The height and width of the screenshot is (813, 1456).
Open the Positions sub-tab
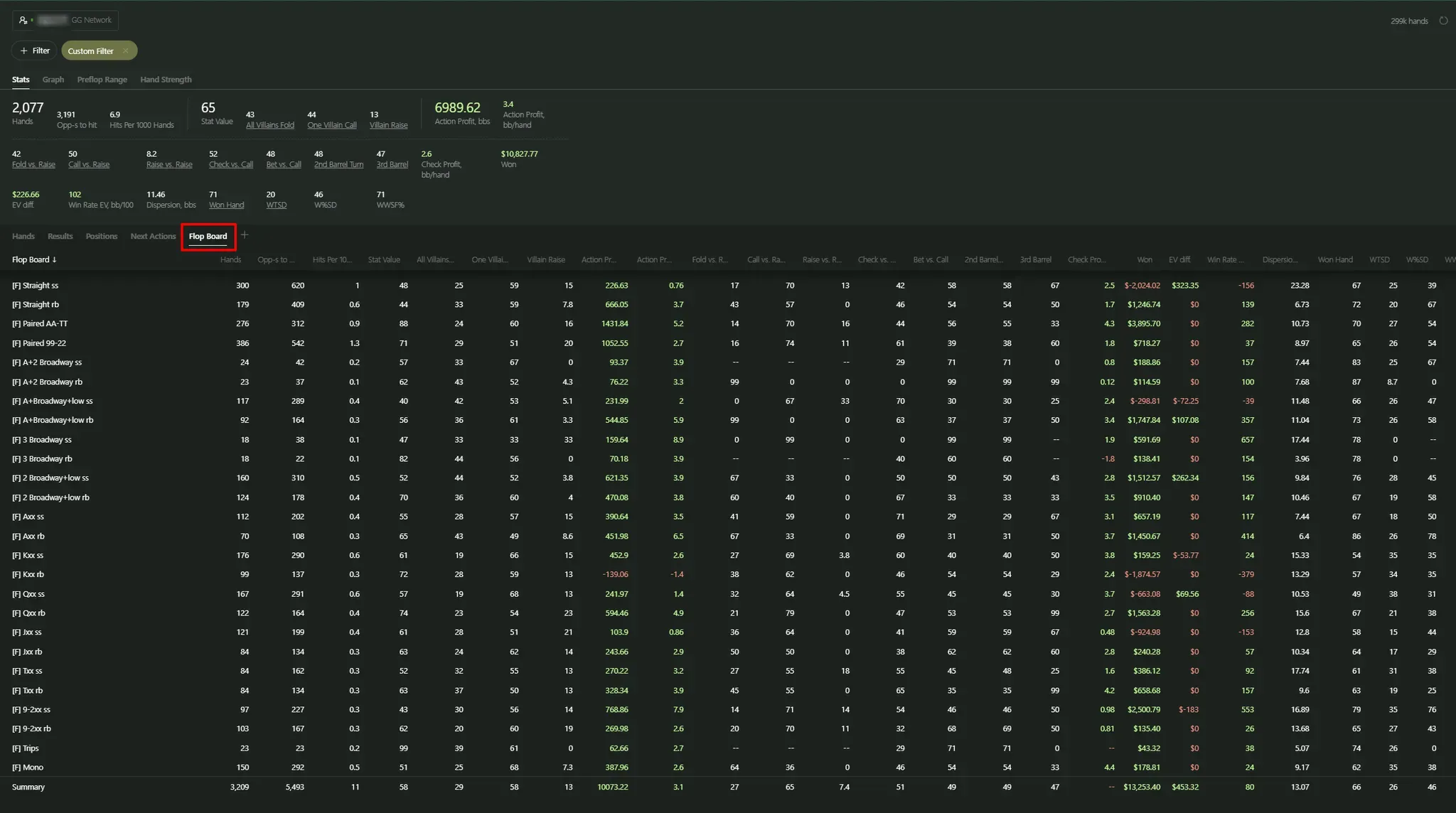101,236
